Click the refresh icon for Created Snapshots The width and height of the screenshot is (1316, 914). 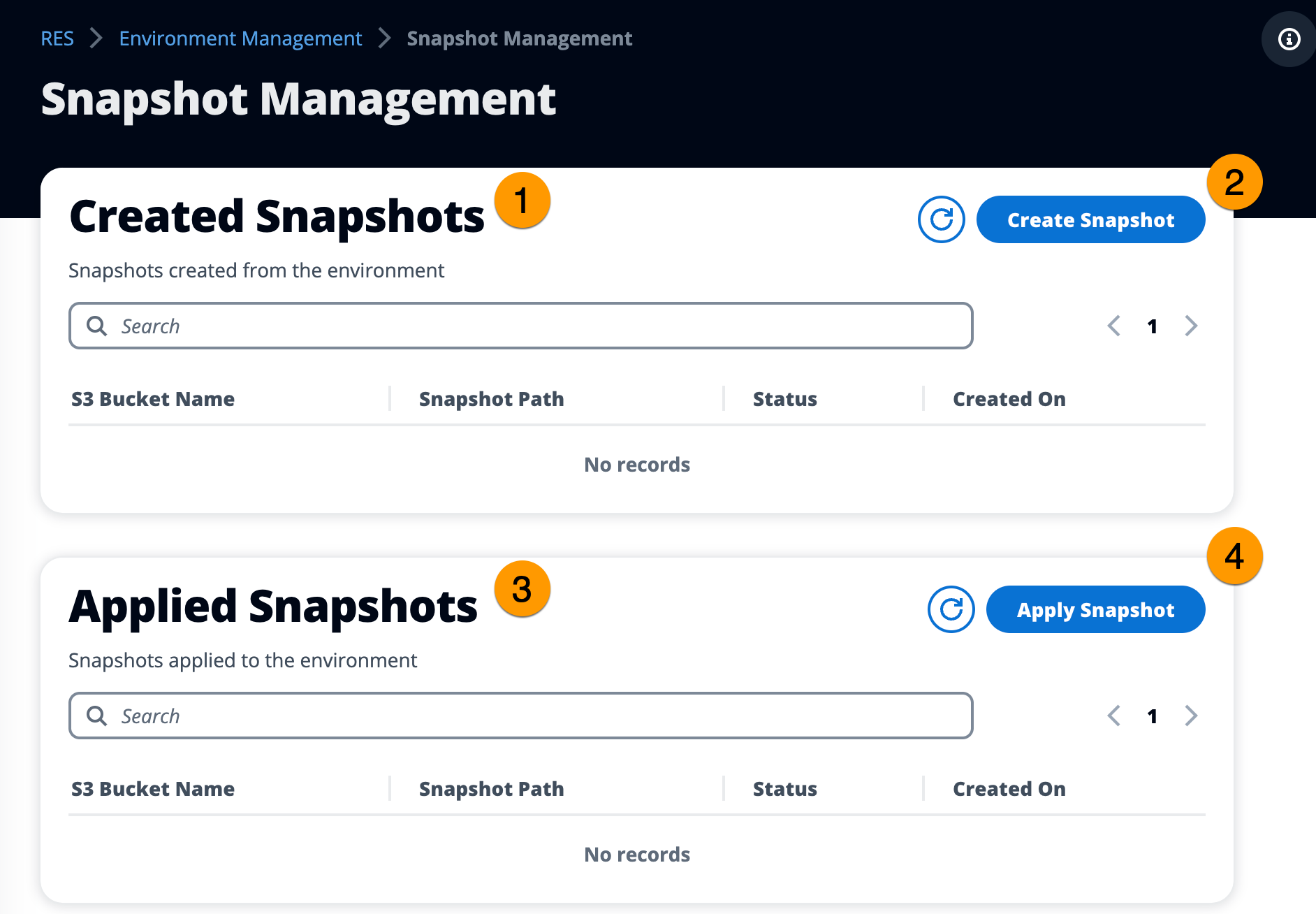pyautogui.click(x=941, y=219)
